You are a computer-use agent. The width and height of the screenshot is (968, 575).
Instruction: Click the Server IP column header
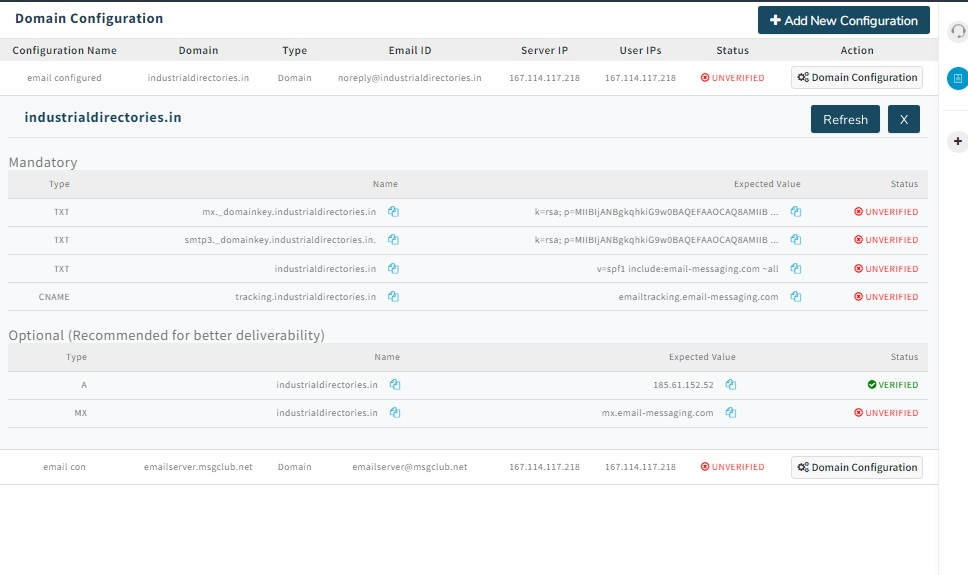point(544,51)
